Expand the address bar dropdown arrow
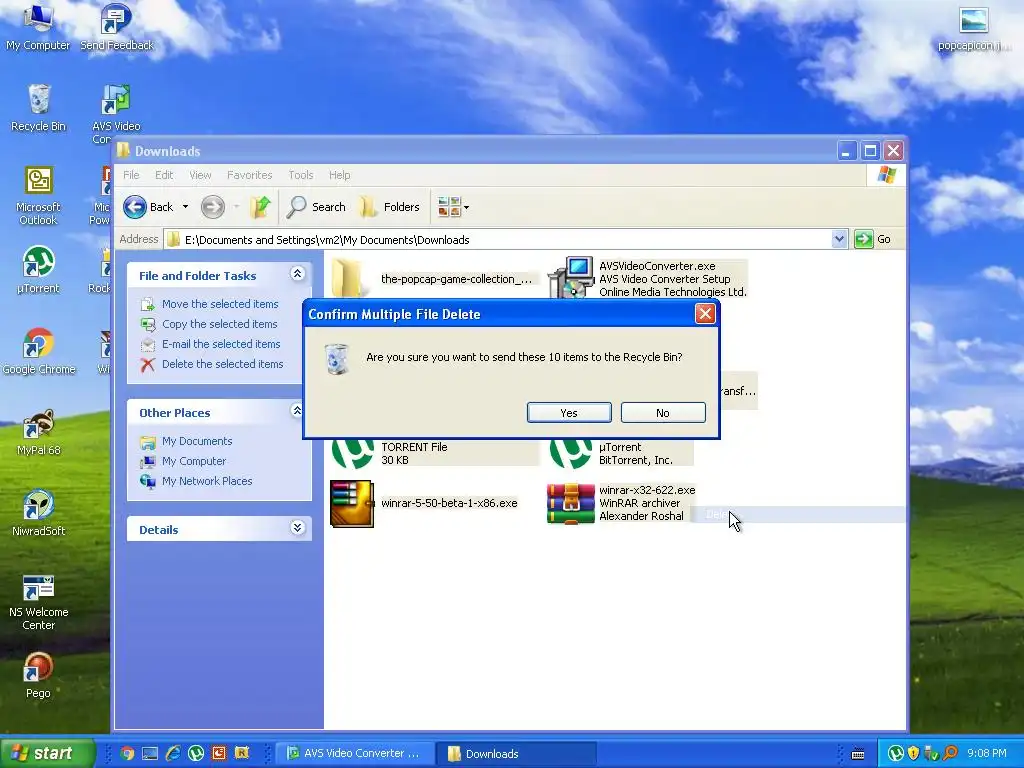Viewport: 1024px width, 768px height. (x=839, y=240)
